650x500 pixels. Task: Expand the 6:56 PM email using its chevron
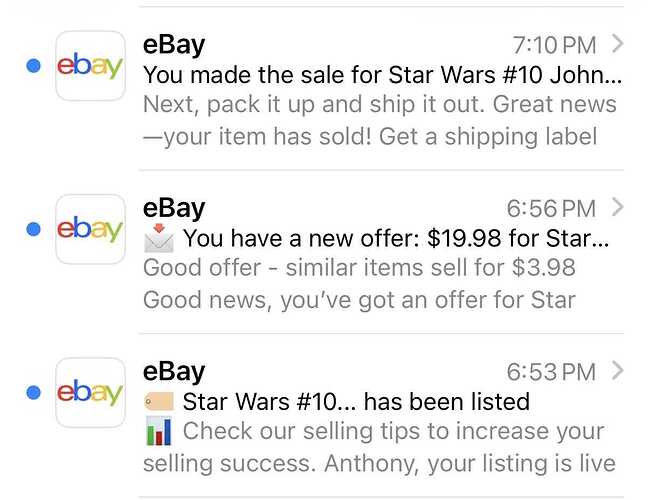(x=617, y=207)
